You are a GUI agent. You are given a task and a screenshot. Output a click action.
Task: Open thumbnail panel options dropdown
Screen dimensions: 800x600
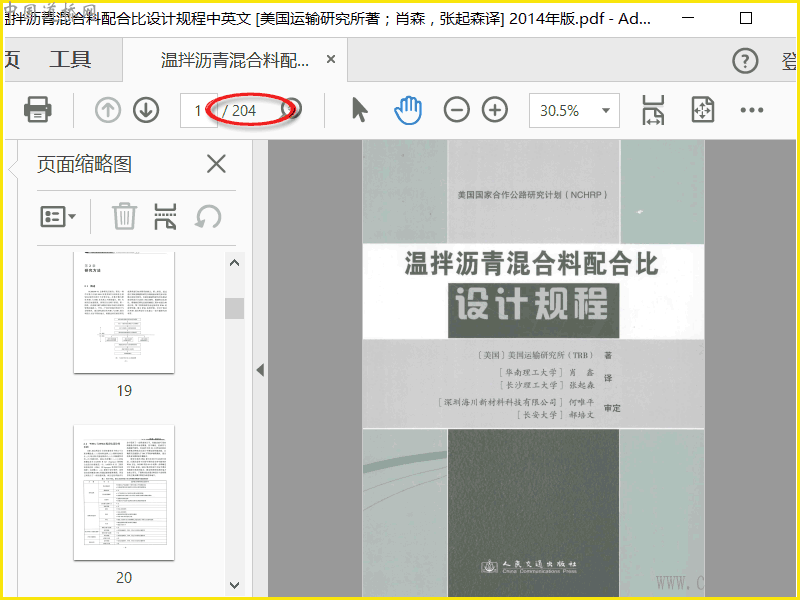(x=58, y=216)
